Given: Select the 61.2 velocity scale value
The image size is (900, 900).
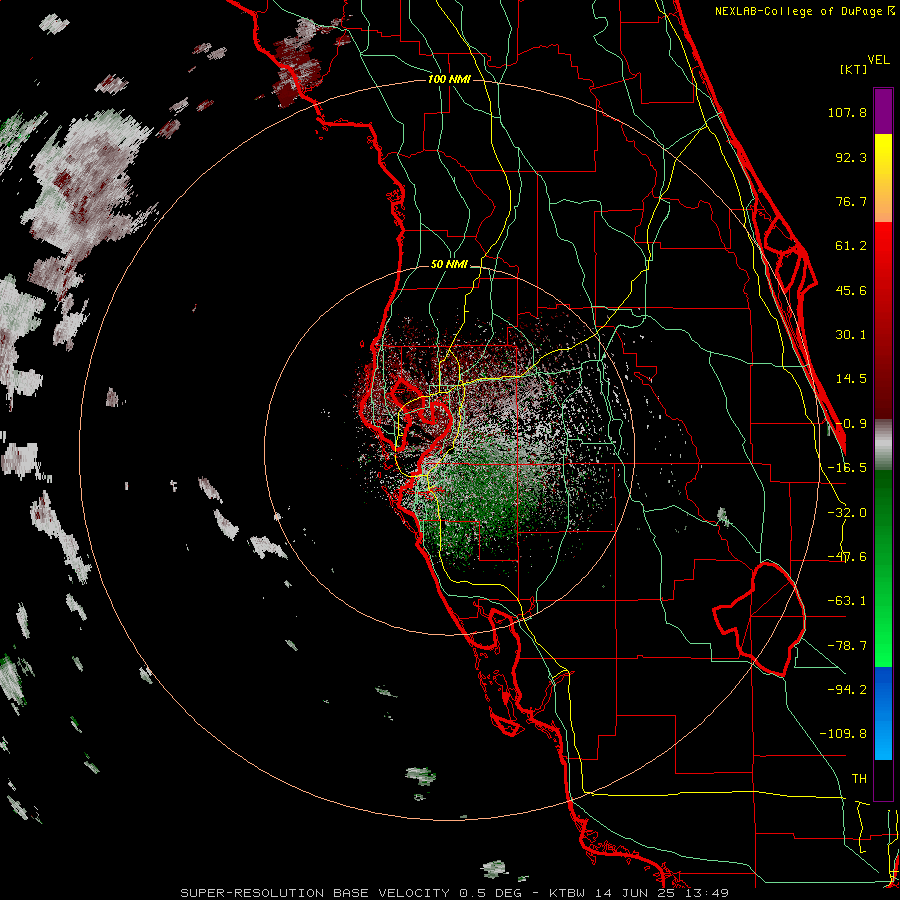Looking at the screenshot, I should pos(851,246).
